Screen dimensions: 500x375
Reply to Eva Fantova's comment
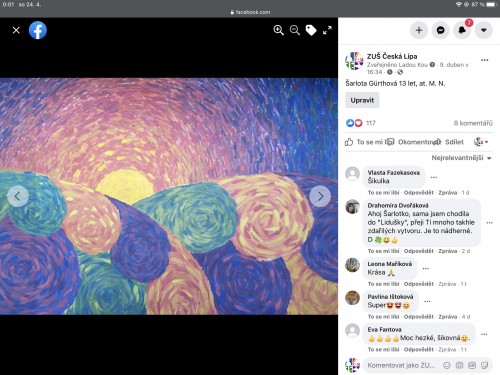tap(419, 349)
